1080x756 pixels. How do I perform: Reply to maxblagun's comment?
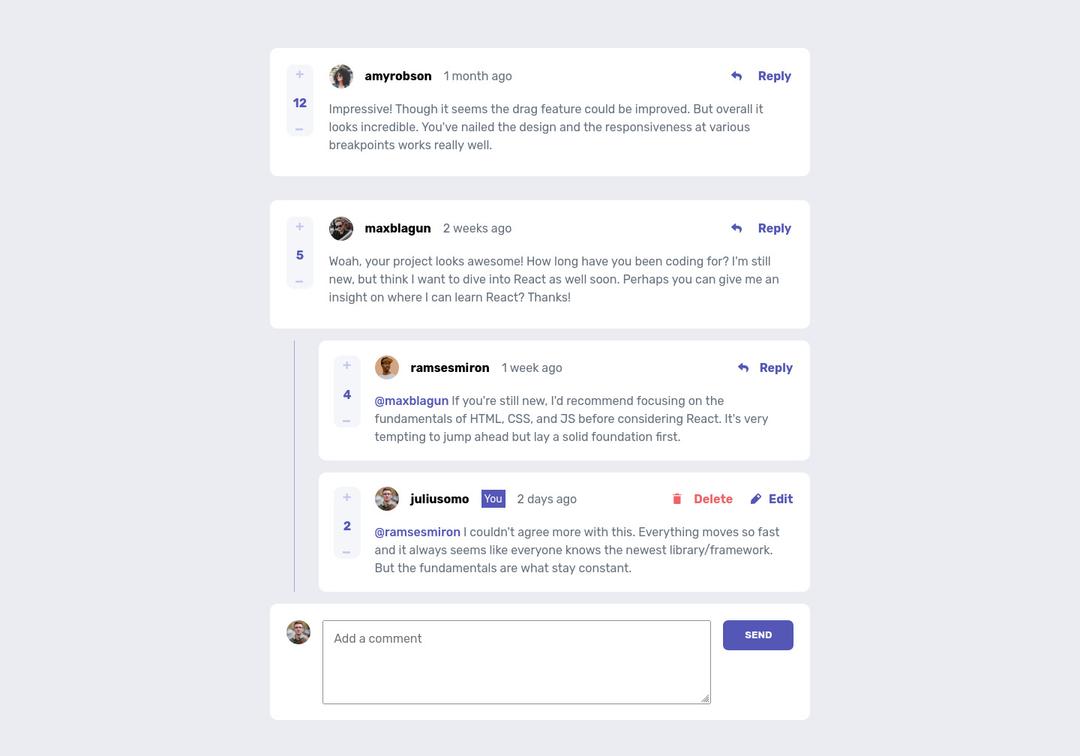[x=762, y=228]
